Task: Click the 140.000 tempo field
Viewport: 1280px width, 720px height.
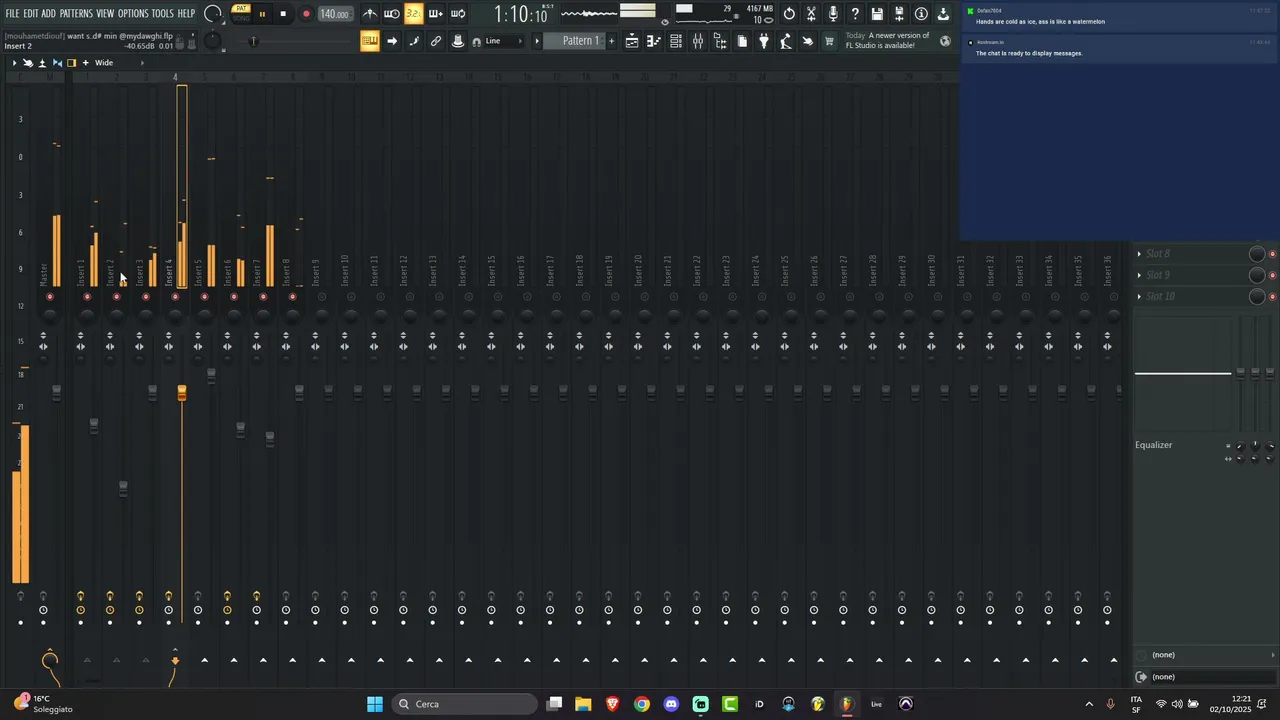Action: [x=334, y=14]
